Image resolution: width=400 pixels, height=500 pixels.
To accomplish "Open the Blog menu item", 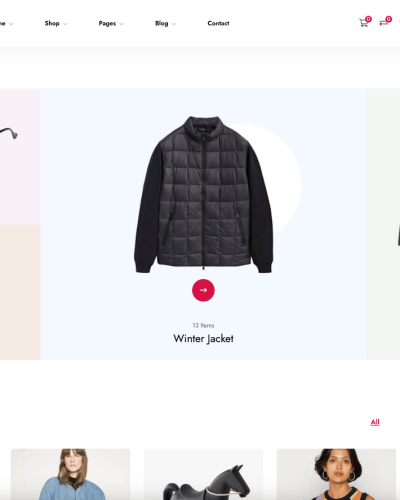I will tap(162, 23).
